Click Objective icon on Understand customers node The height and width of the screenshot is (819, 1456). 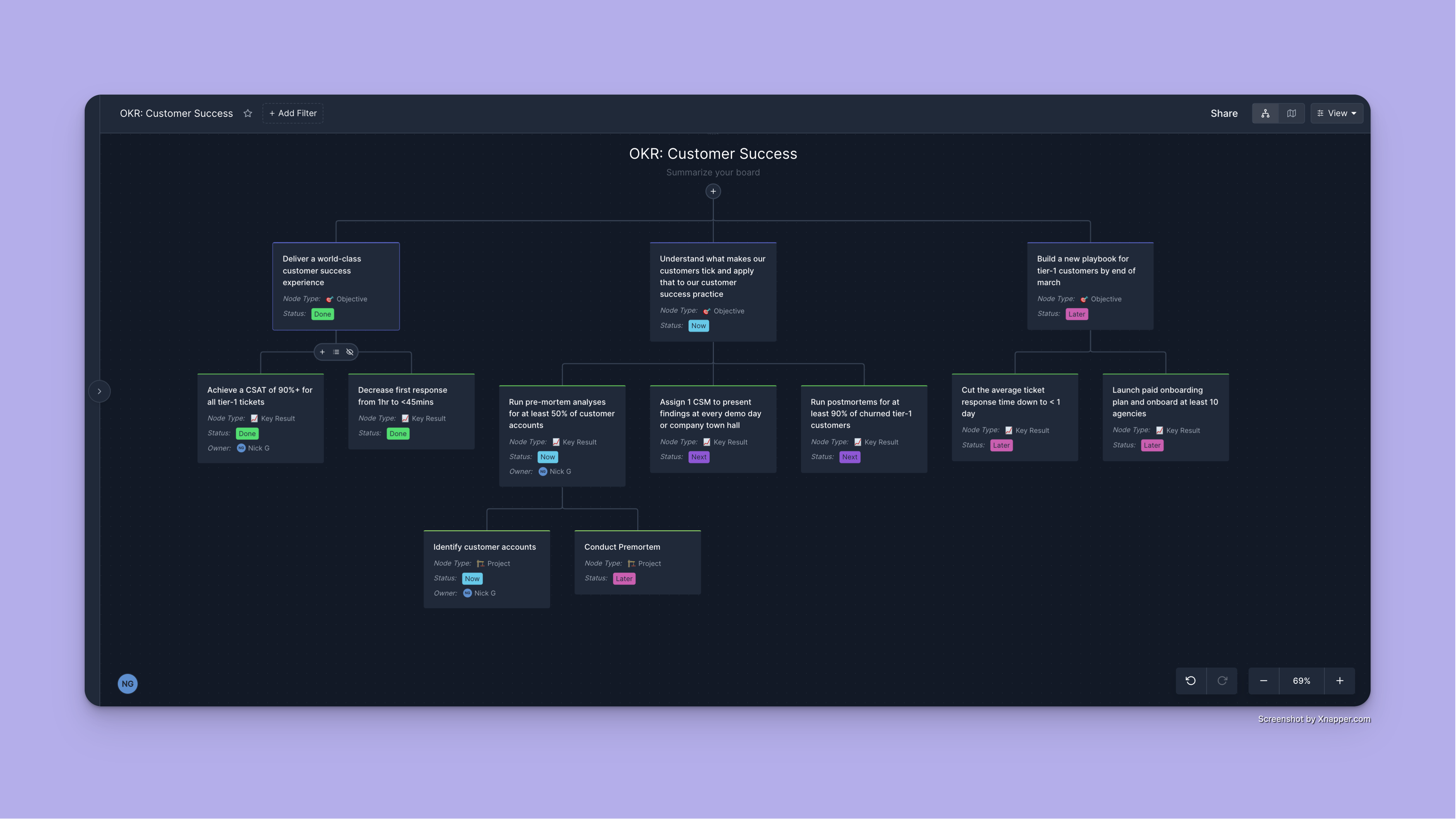click(x=706, y=311)
